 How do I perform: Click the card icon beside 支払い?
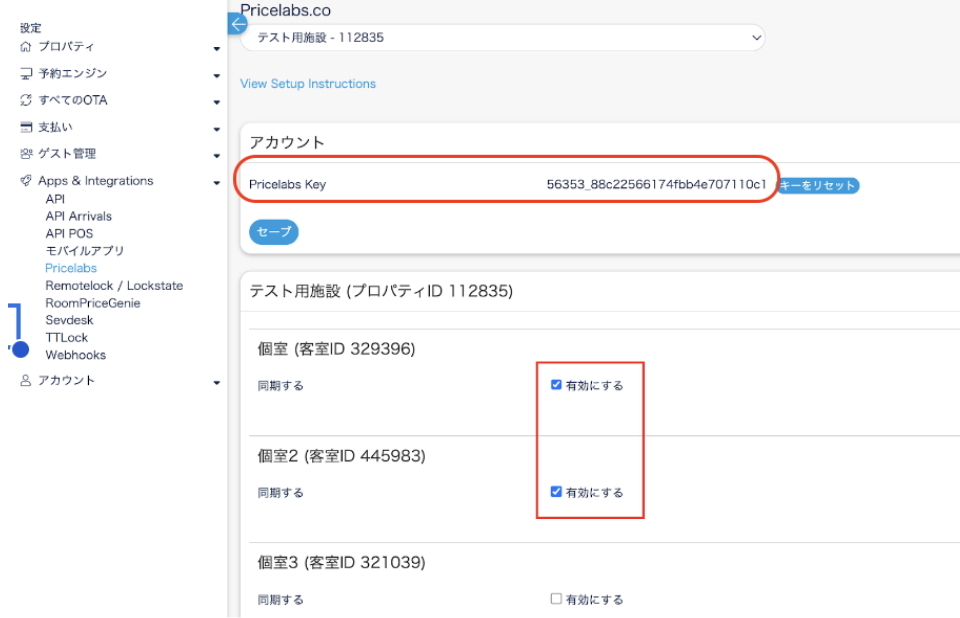coord(26,128)
